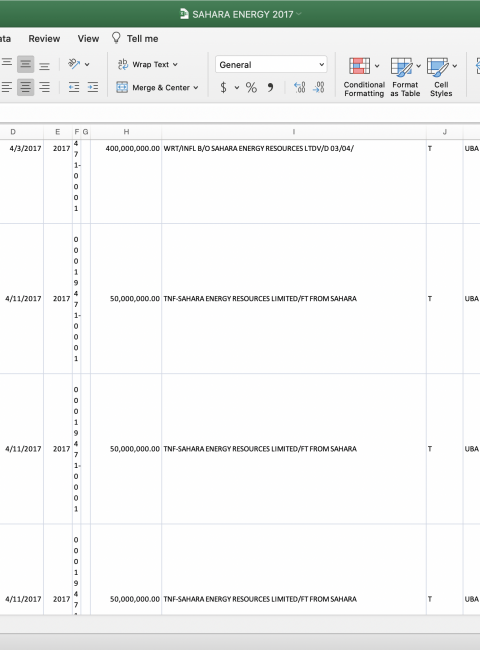Expand currency format dropdown arrow

click(237, 87)
